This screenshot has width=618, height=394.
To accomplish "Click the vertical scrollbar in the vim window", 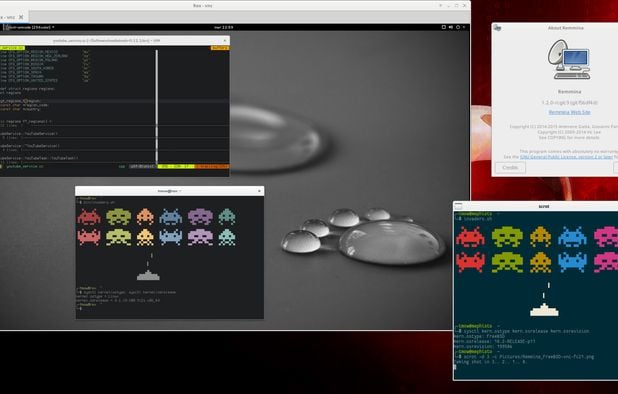I will (156, 106).
